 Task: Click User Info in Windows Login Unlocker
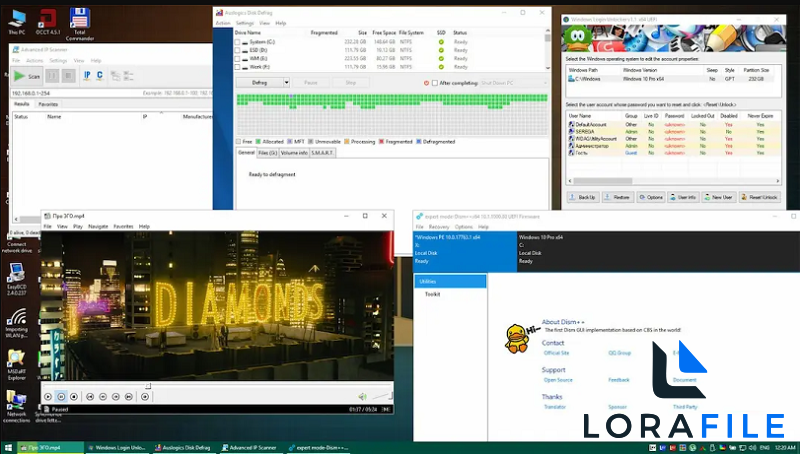click(683, 197)
